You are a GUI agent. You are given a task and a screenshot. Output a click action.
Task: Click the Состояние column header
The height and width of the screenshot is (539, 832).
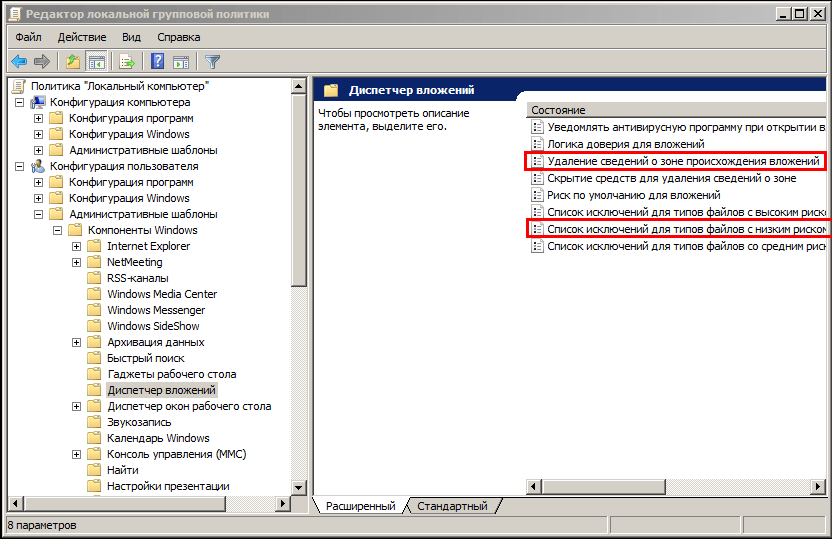[600, 110]
